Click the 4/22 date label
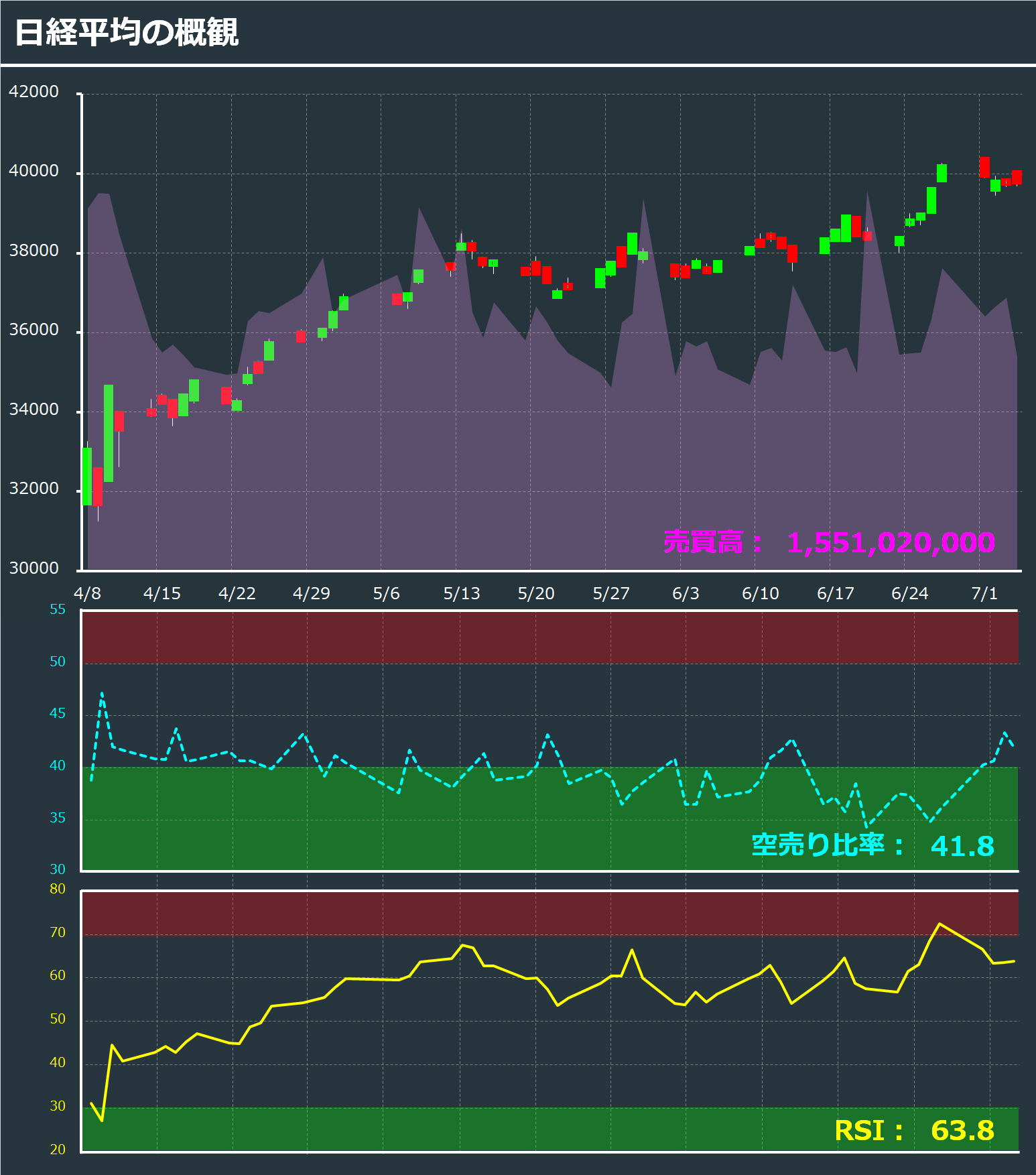1036x1175 pixels. click(237, 593)
